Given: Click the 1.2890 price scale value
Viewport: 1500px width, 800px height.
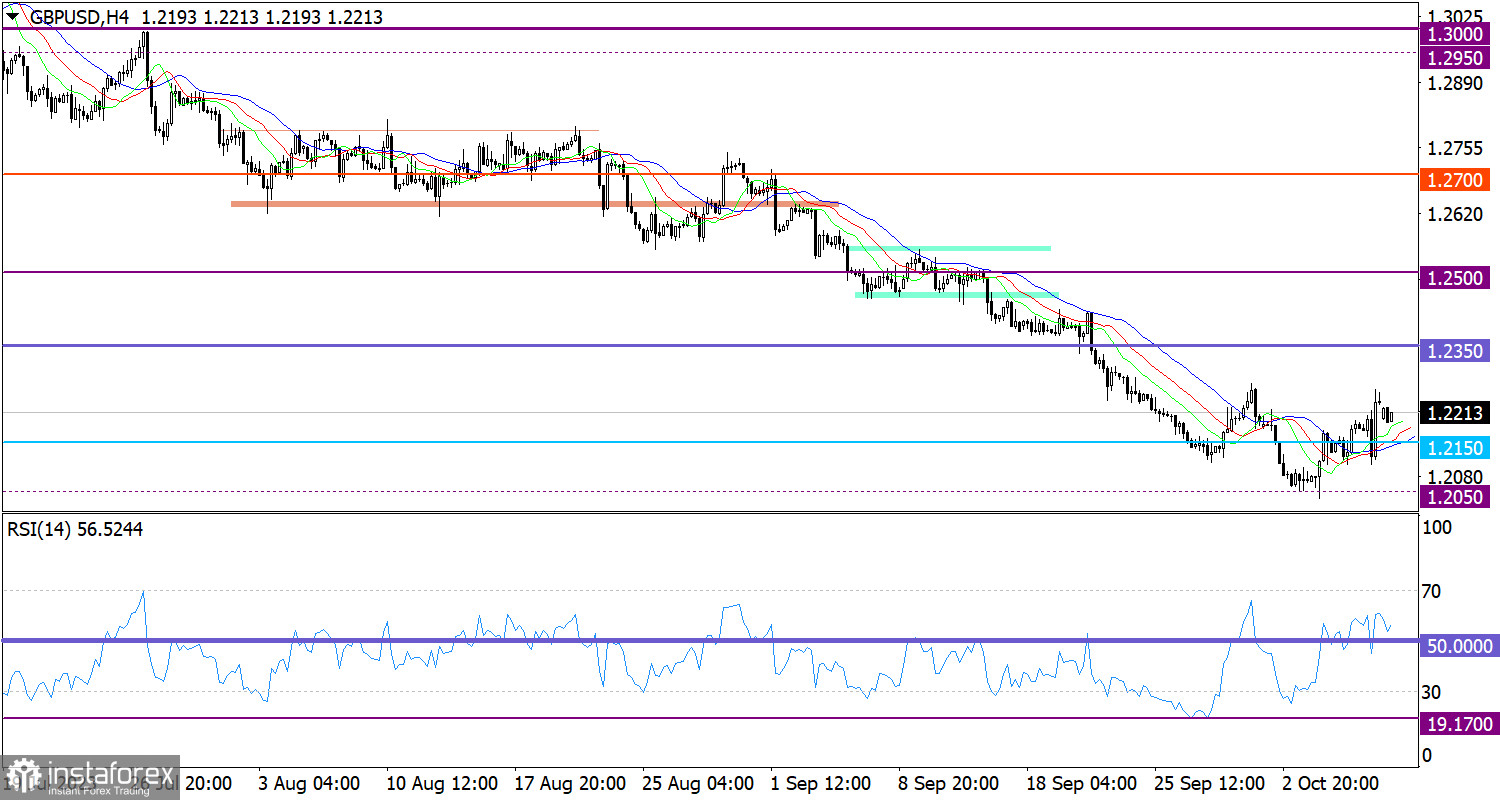Looking at the screenshot, I should (1455, 83).
